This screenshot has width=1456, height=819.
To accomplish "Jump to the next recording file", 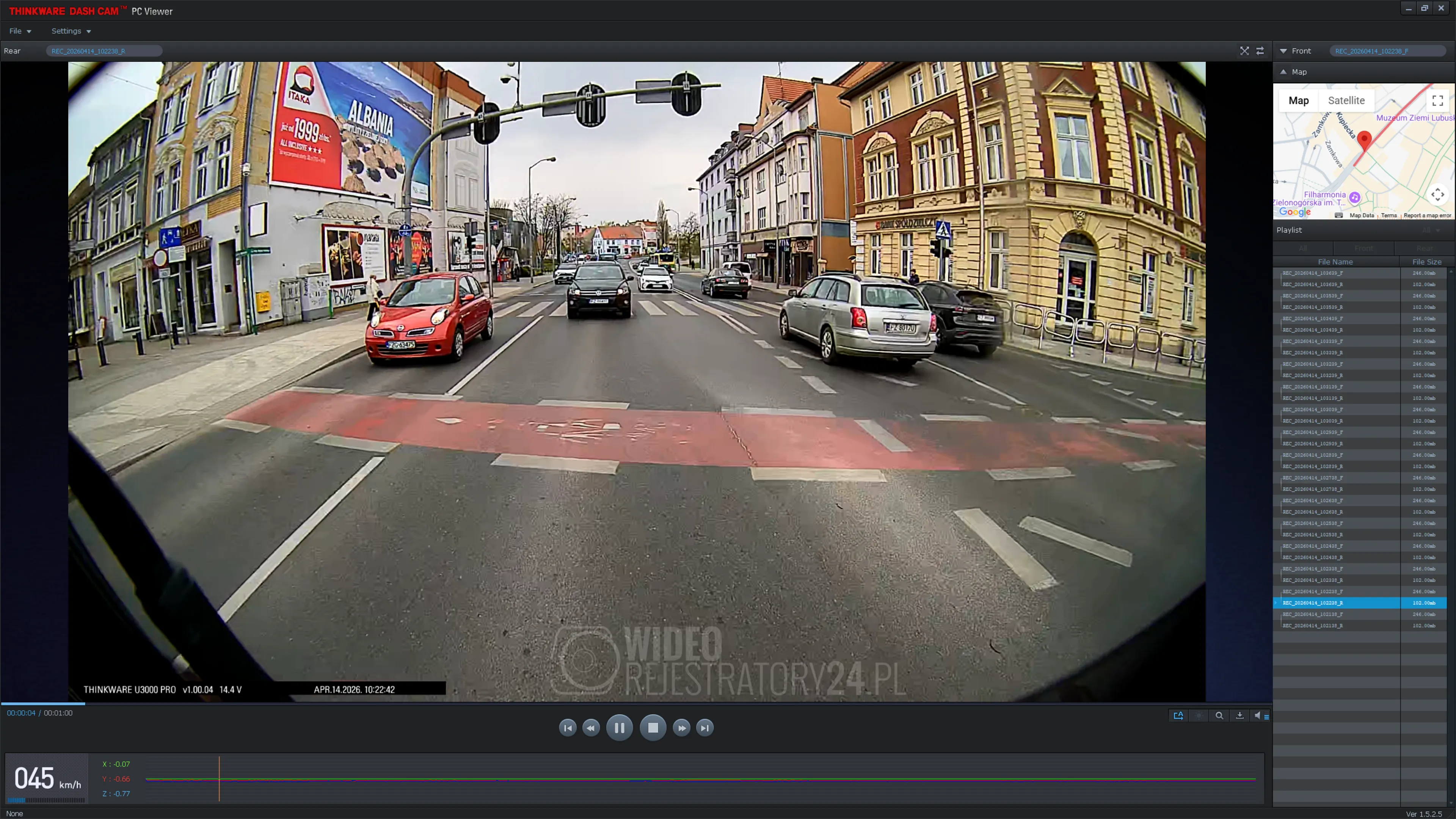I will click(x=704, y=728).
